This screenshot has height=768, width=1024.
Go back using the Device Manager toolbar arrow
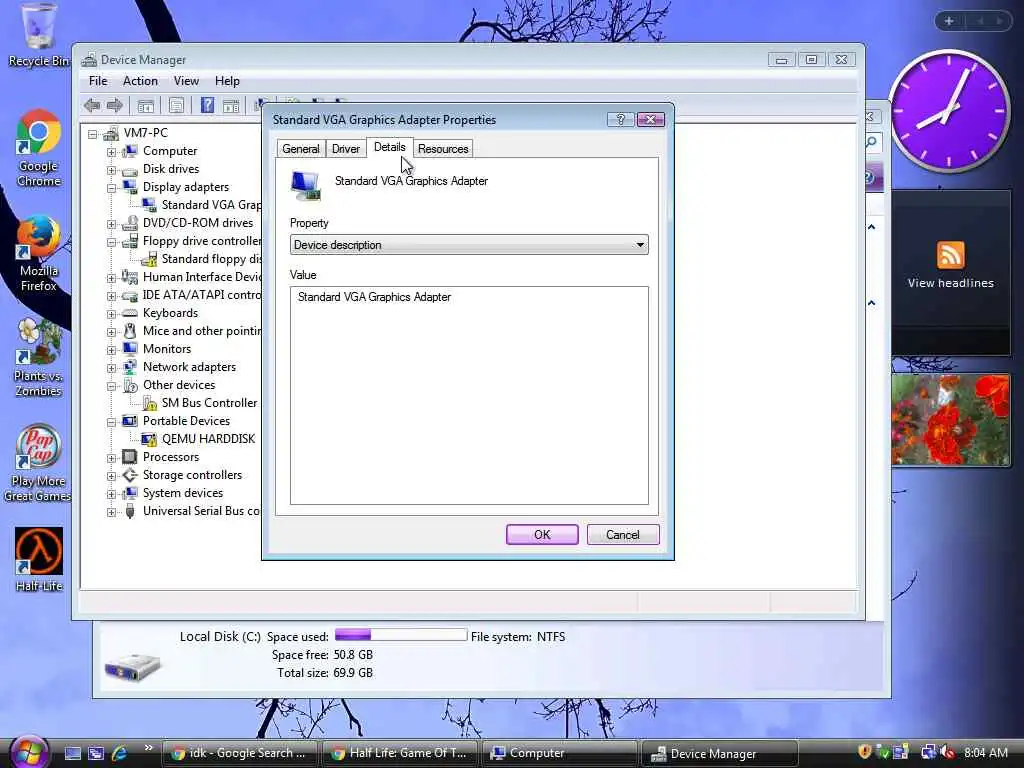point(92,105)
